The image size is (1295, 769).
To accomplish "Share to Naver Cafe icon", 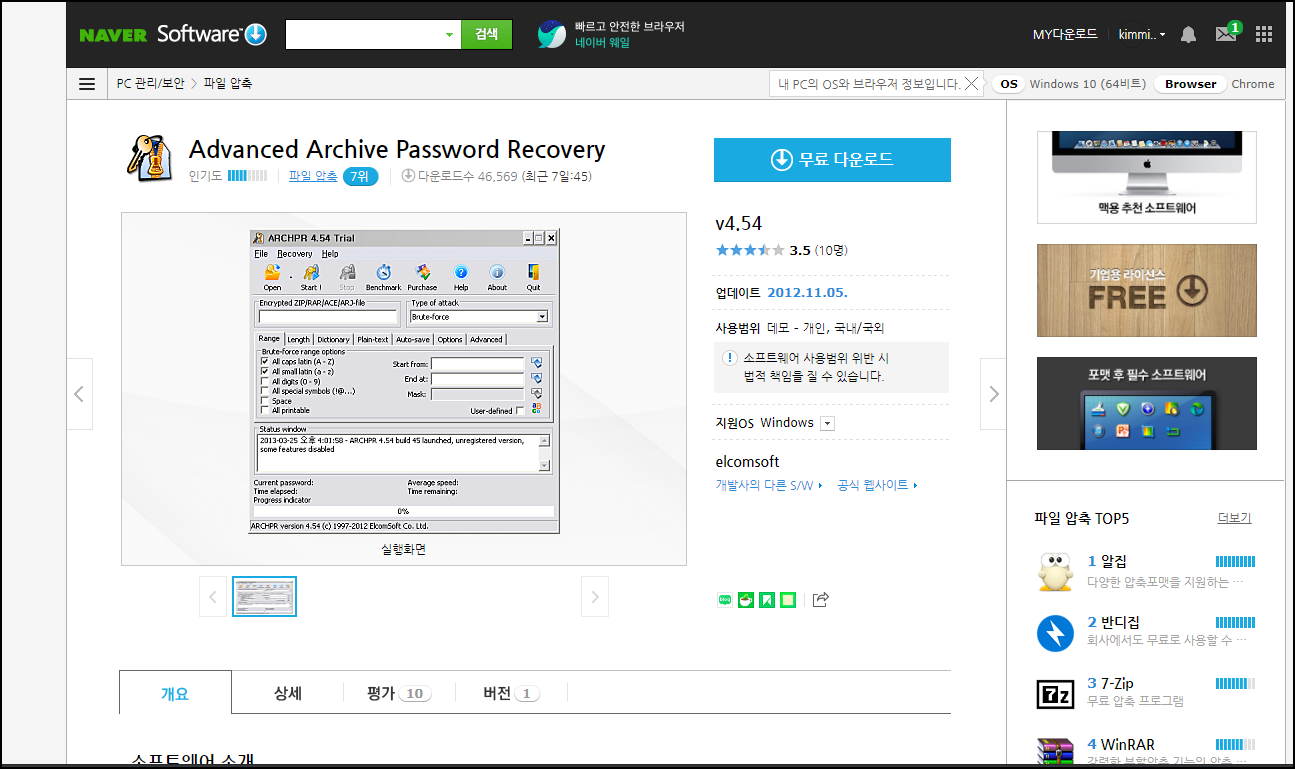I will 746,600.
